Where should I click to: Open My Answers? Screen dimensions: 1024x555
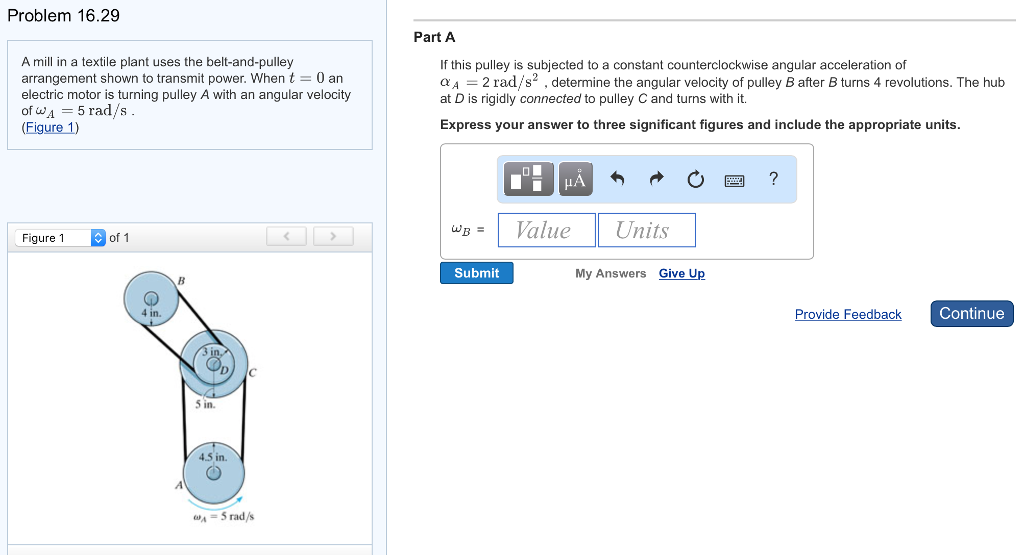[x=610, y=274]
